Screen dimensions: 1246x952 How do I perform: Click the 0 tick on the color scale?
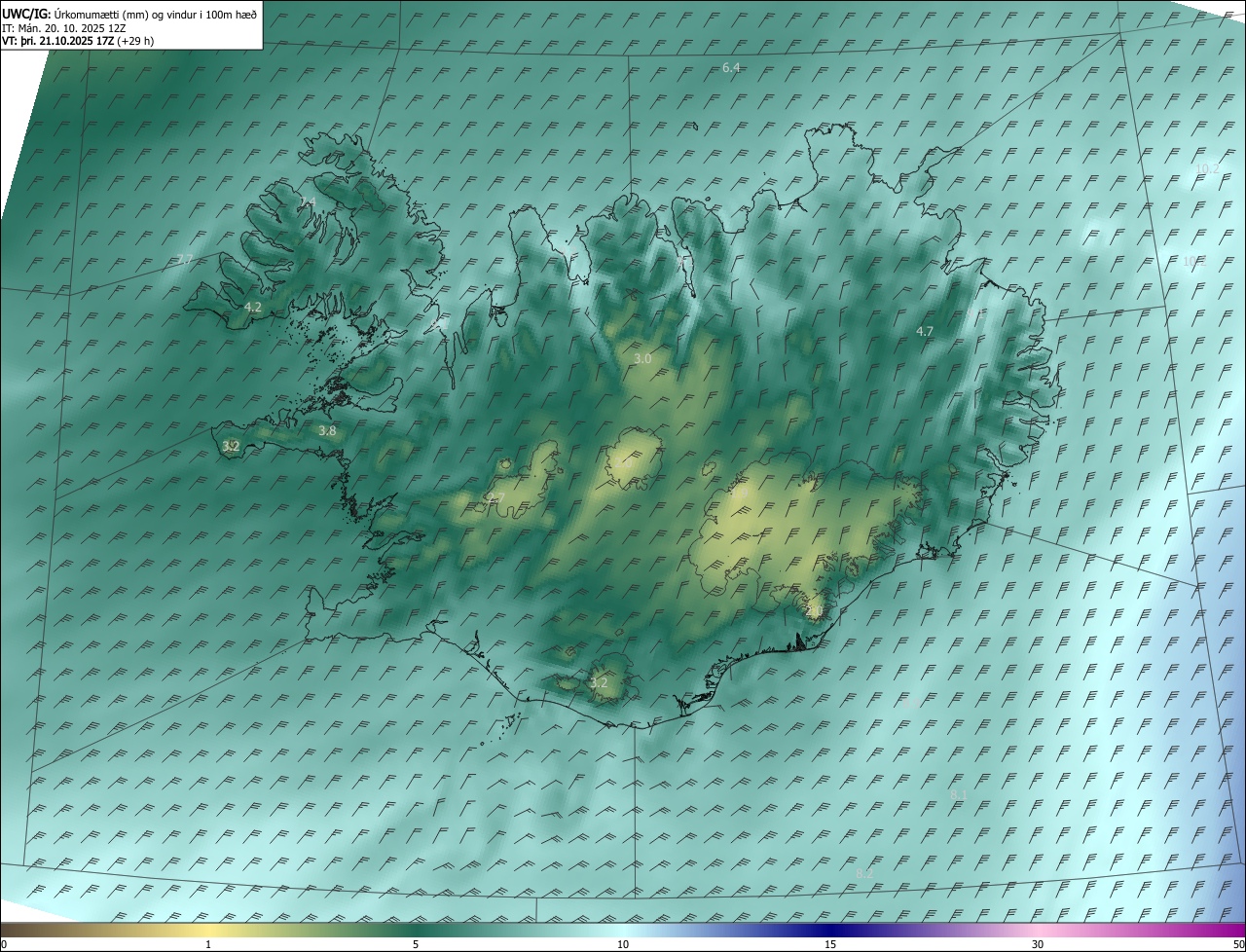4,944
